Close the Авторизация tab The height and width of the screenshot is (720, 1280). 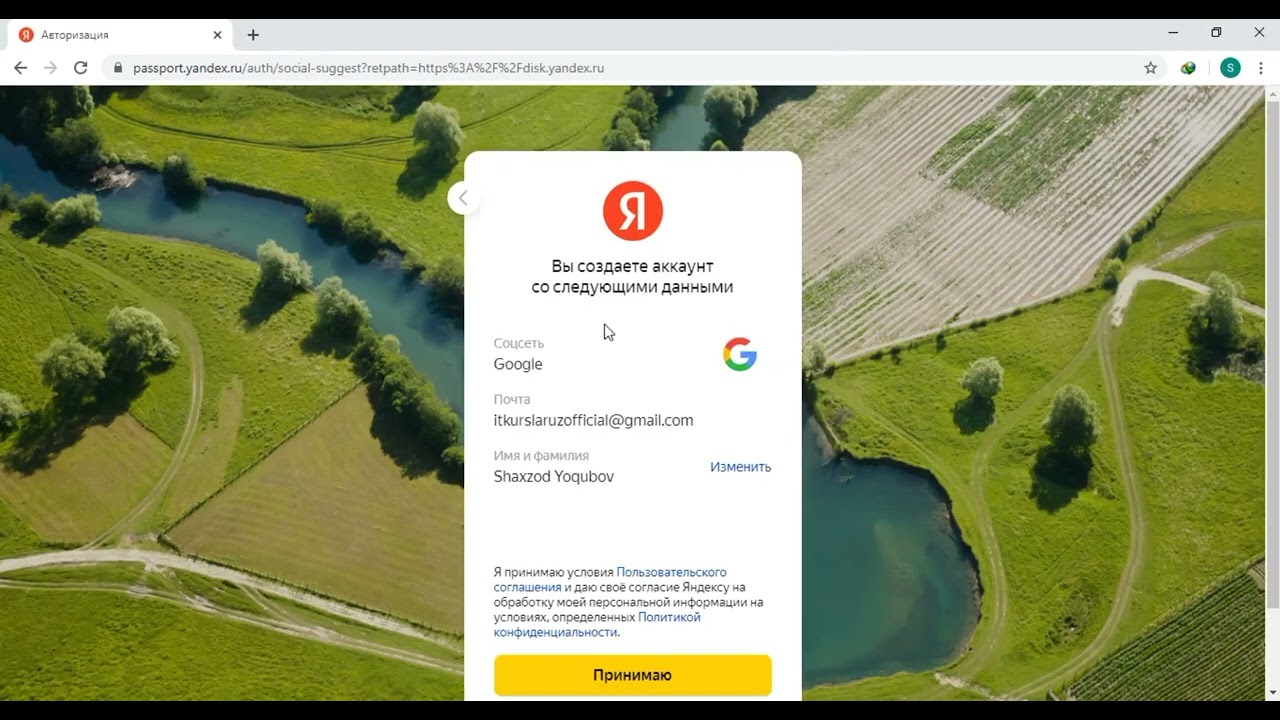pyautogui.click(x=217, y=35)
